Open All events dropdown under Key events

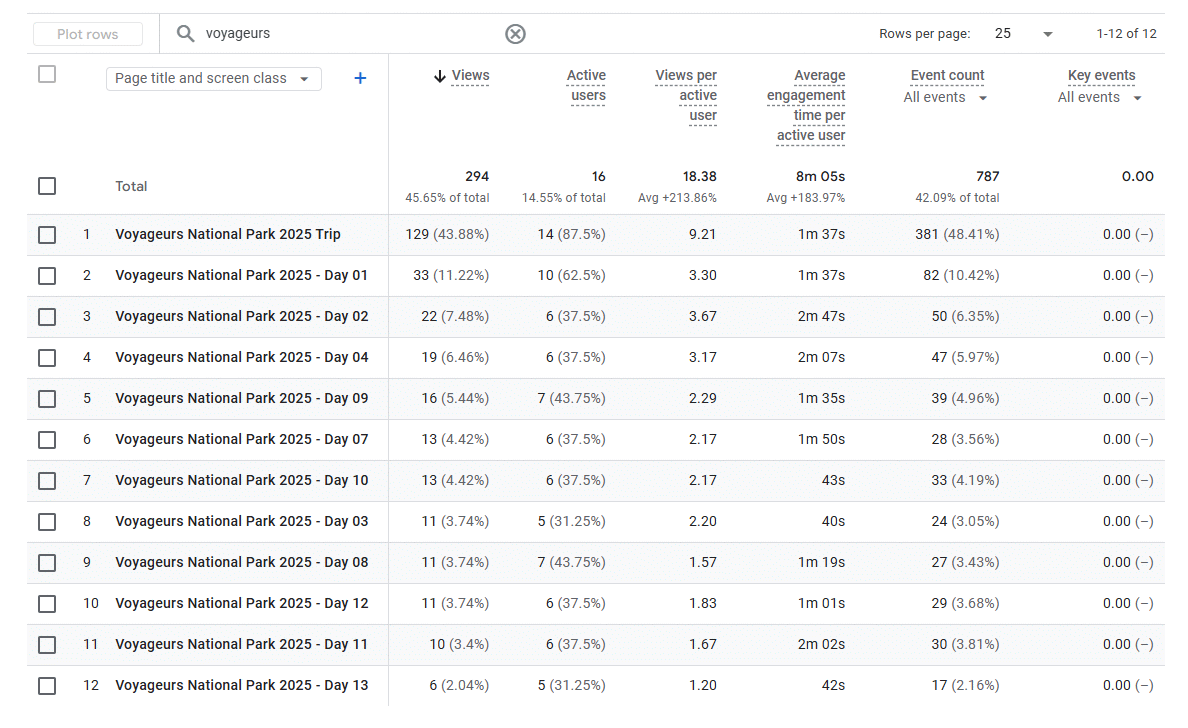[x=1099, y=98]
